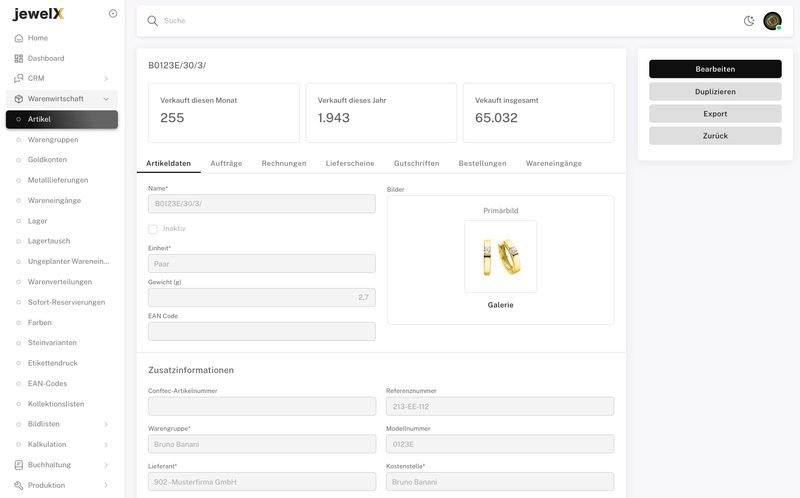Image resolution: width=800 pixels, height=498 pixels.
Task: Switch to the Aufträge tab
Action: pos(226,163)
